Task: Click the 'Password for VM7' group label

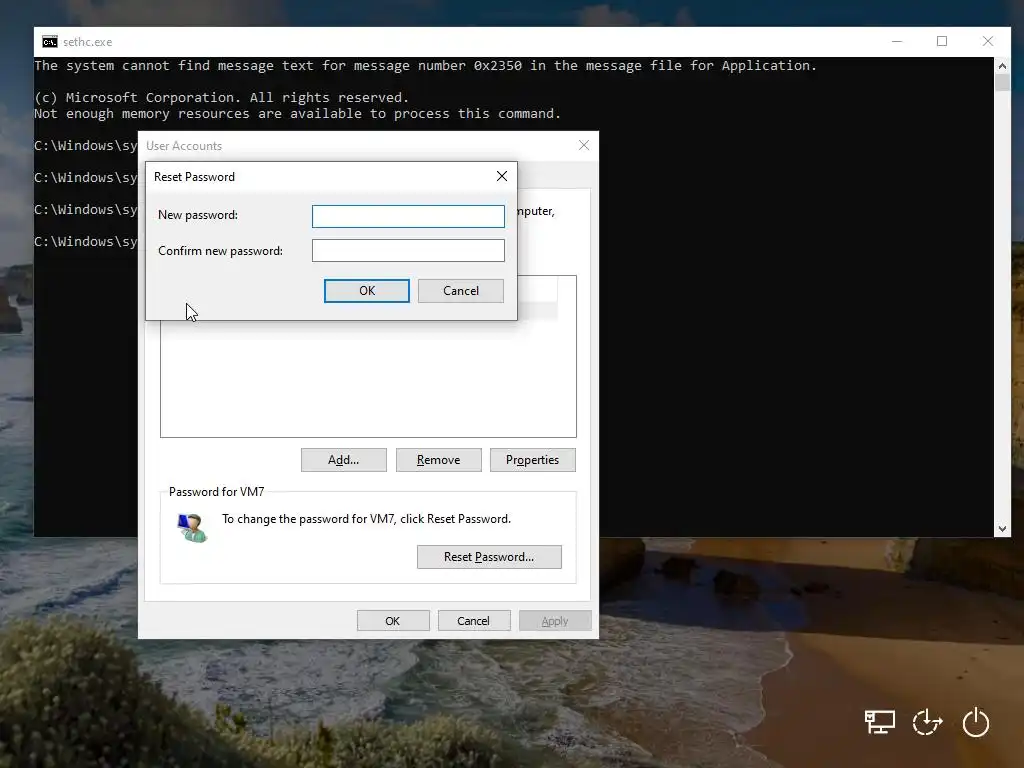Action: coord(216,492)
